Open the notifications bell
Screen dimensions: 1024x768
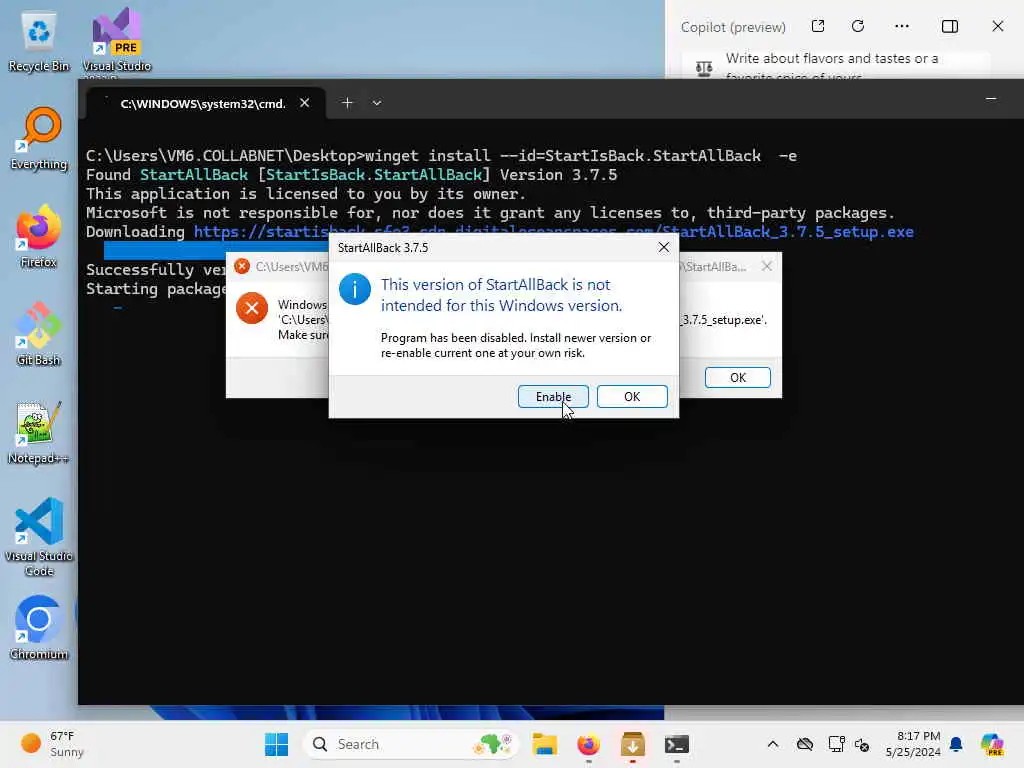[956, 744]
